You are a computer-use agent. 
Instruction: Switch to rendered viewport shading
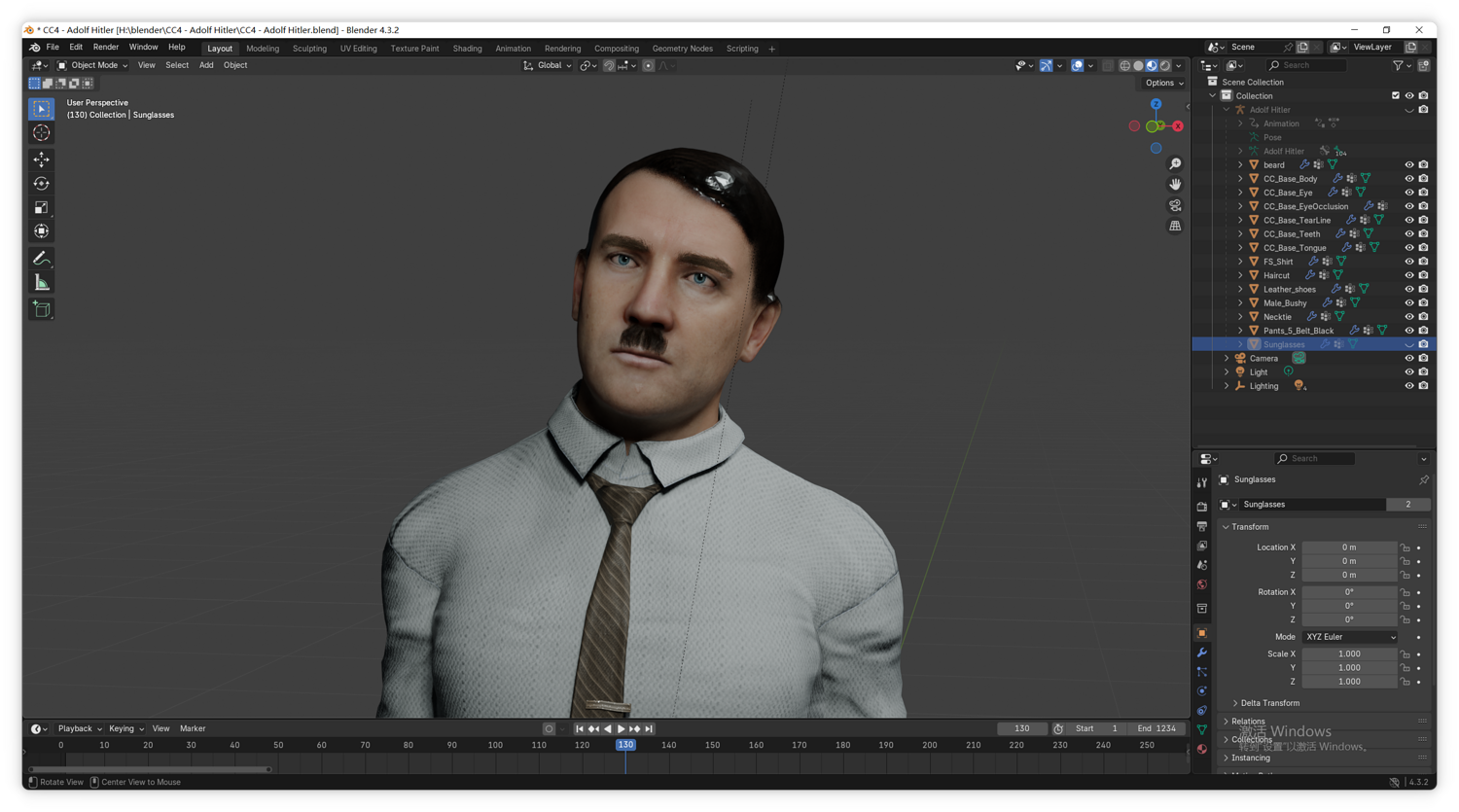pos(1165,66)
